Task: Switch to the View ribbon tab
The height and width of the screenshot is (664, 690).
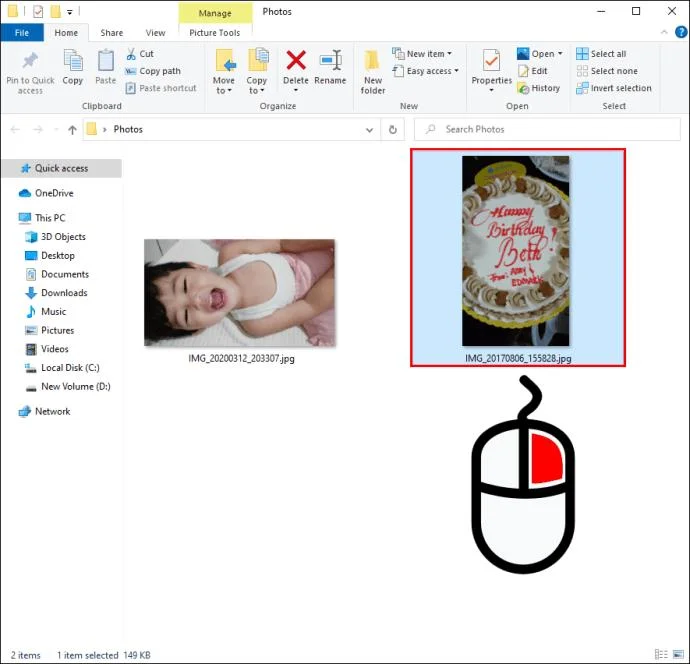Action: [x=155, y=33]
